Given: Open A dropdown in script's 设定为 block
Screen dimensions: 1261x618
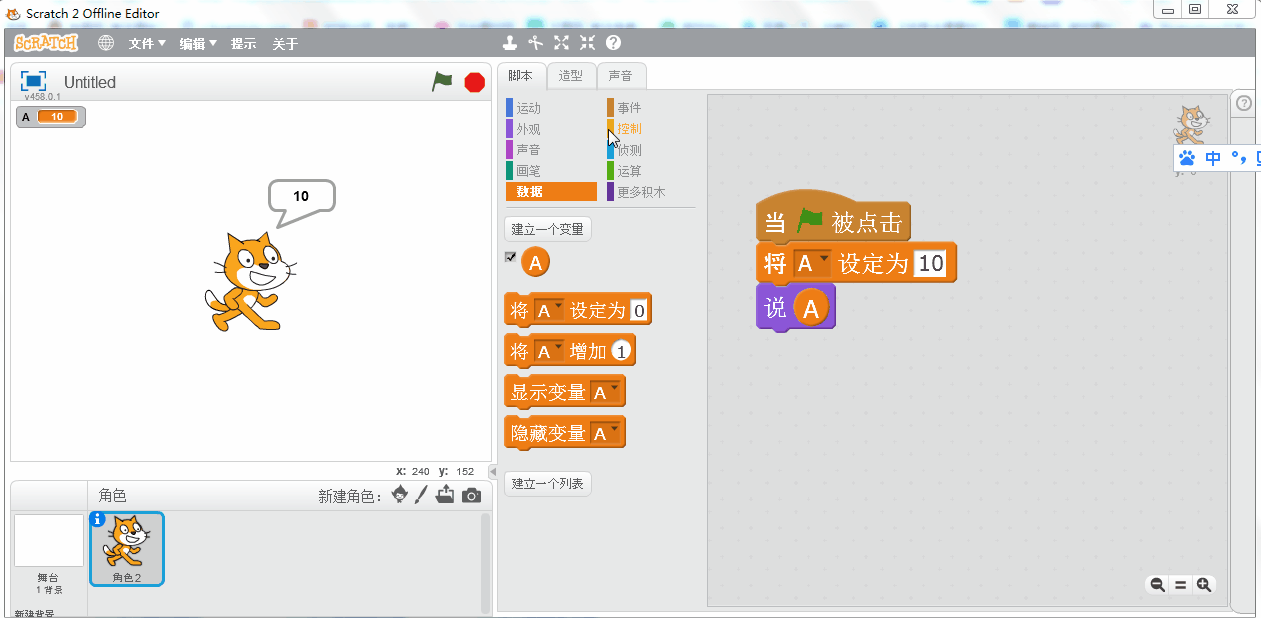Looking at the screenshot, I should pyautogui.click(x=812, y=264).
